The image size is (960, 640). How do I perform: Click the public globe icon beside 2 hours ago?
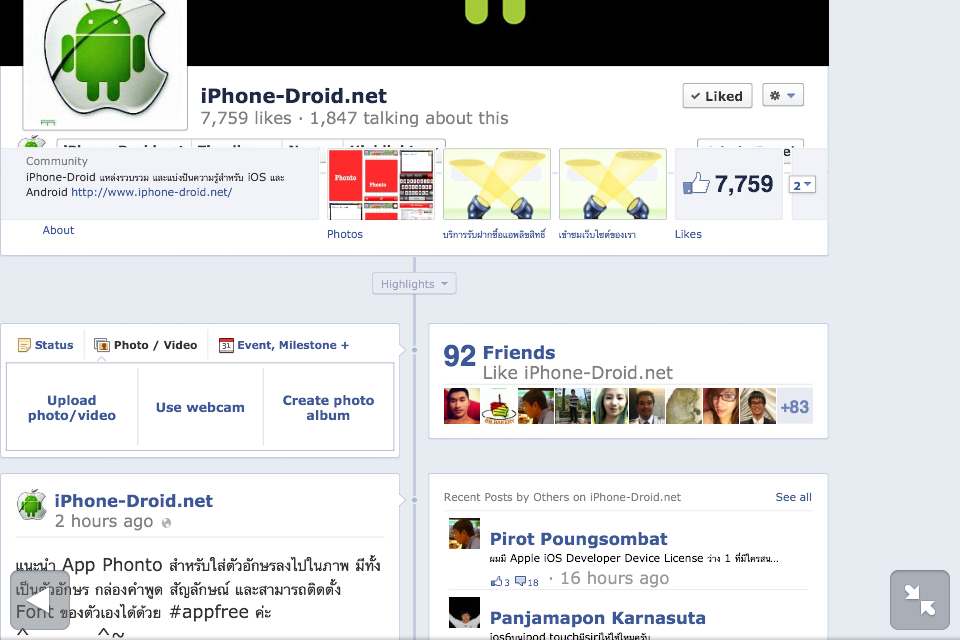pyautogui.click(x=166, y=523)
